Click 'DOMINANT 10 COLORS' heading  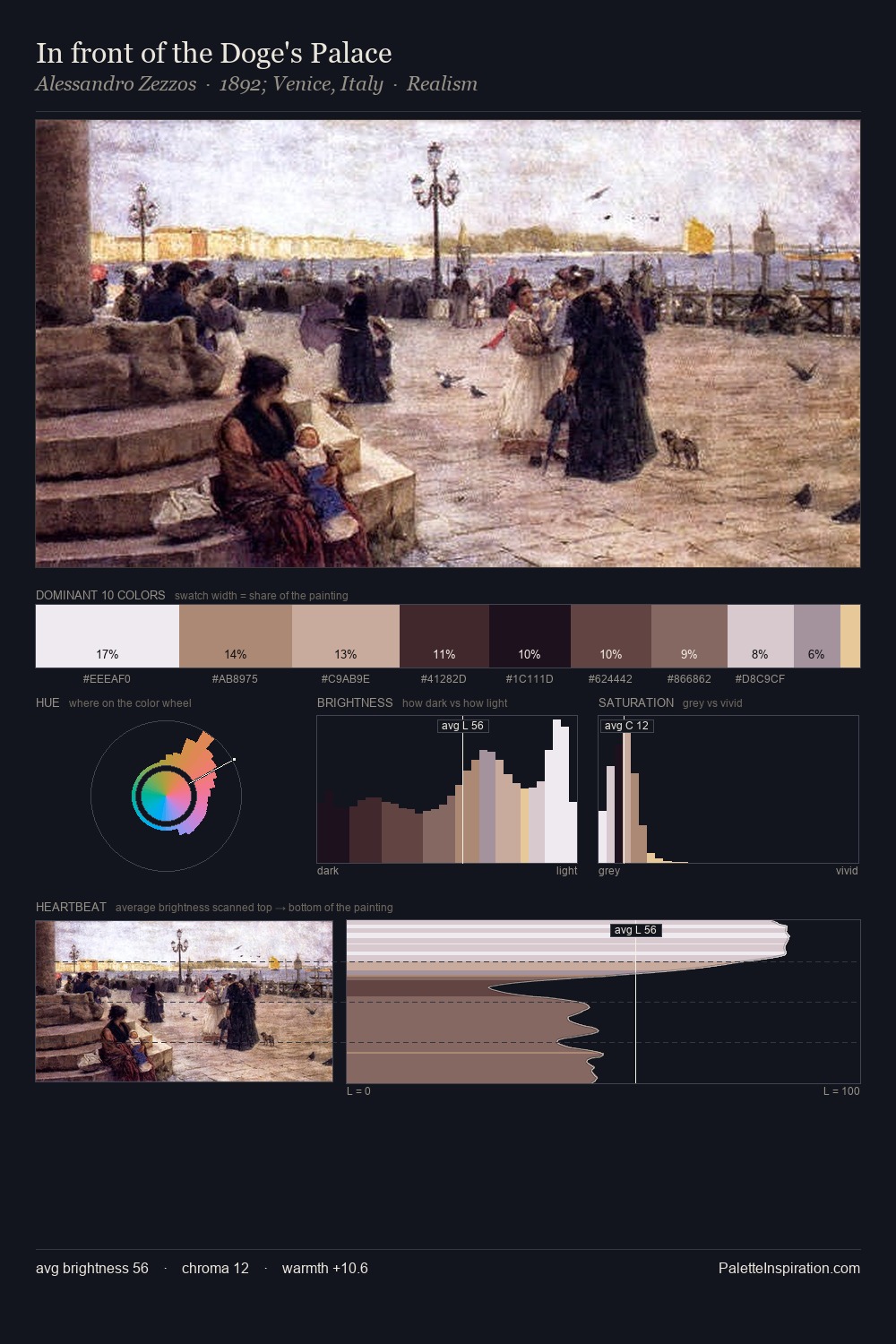point(100,595)
